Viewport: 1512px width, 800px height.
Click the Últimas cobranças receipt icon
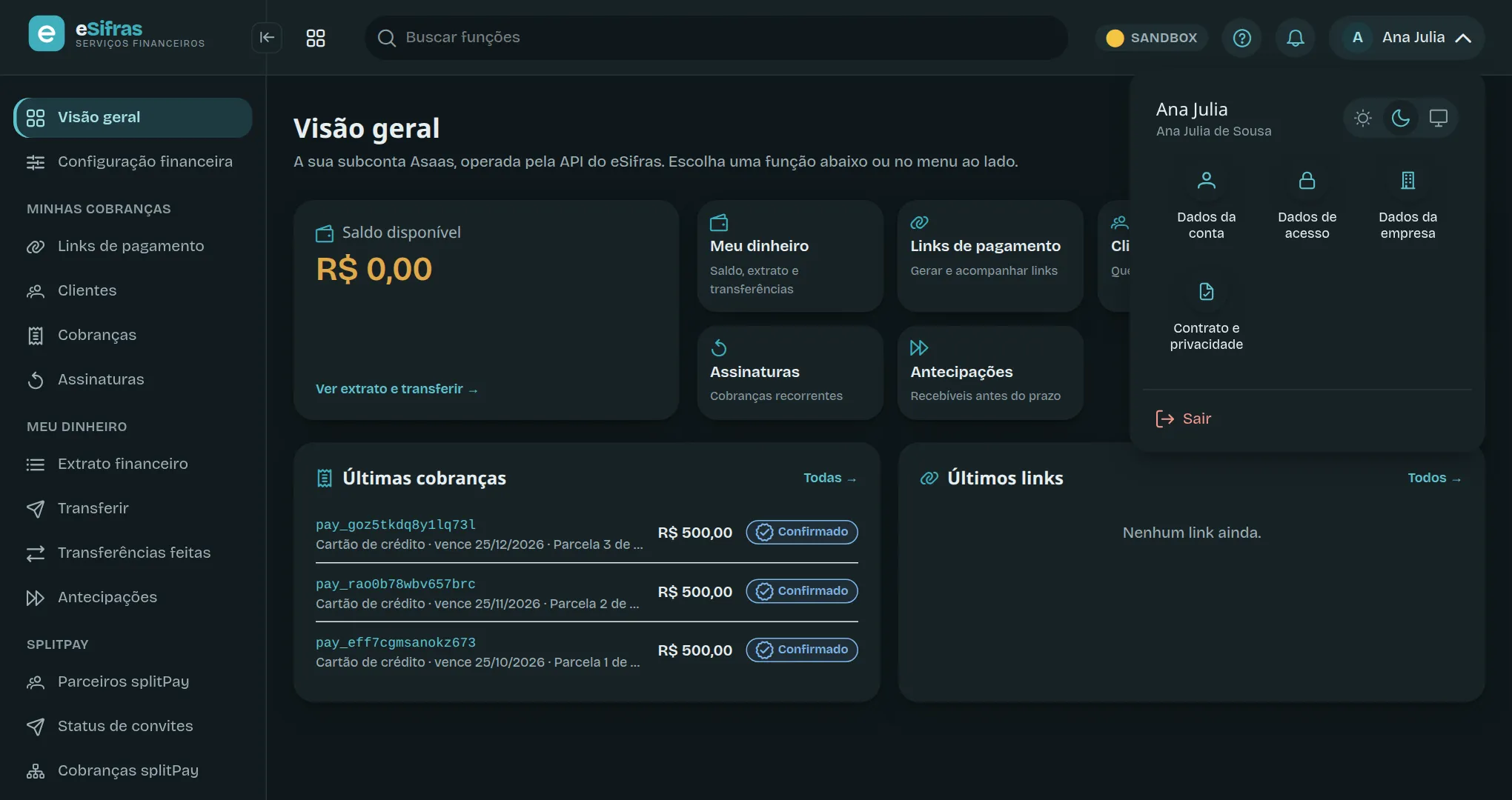pyautogui.click(x=325, y=479)
